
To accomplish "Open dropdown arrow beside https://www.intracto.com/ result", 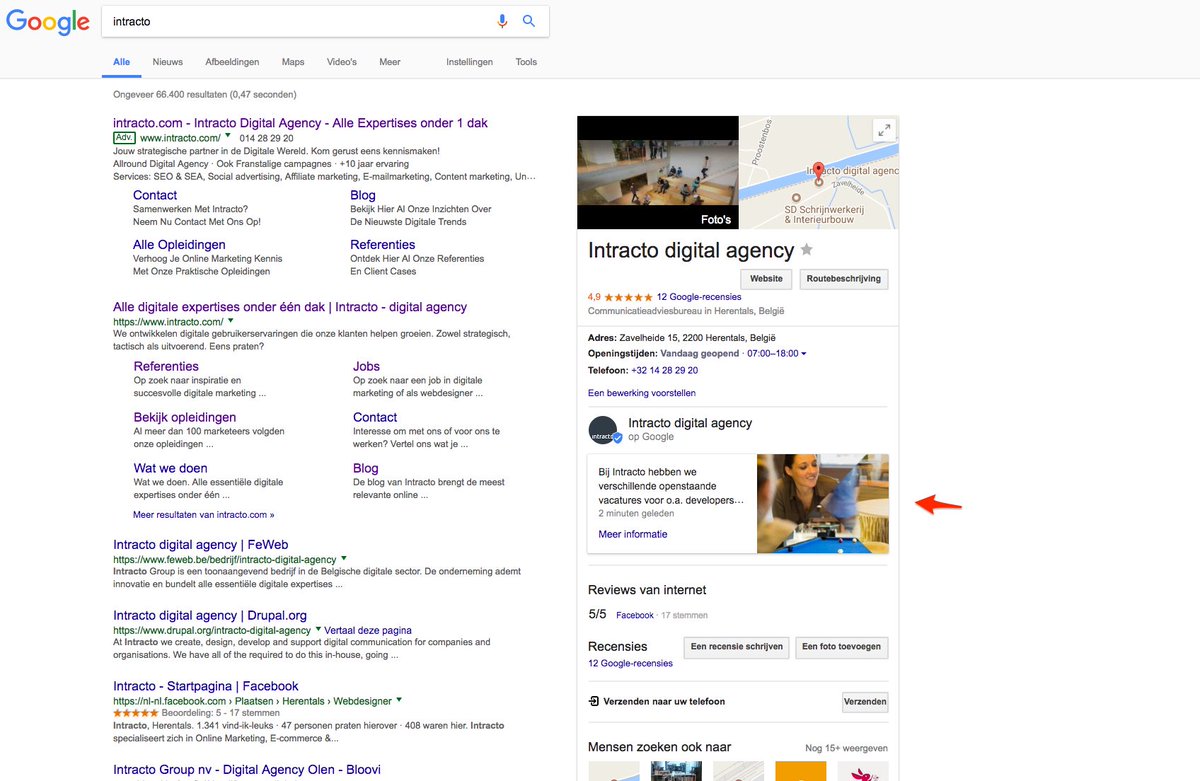I will (231, 322).
